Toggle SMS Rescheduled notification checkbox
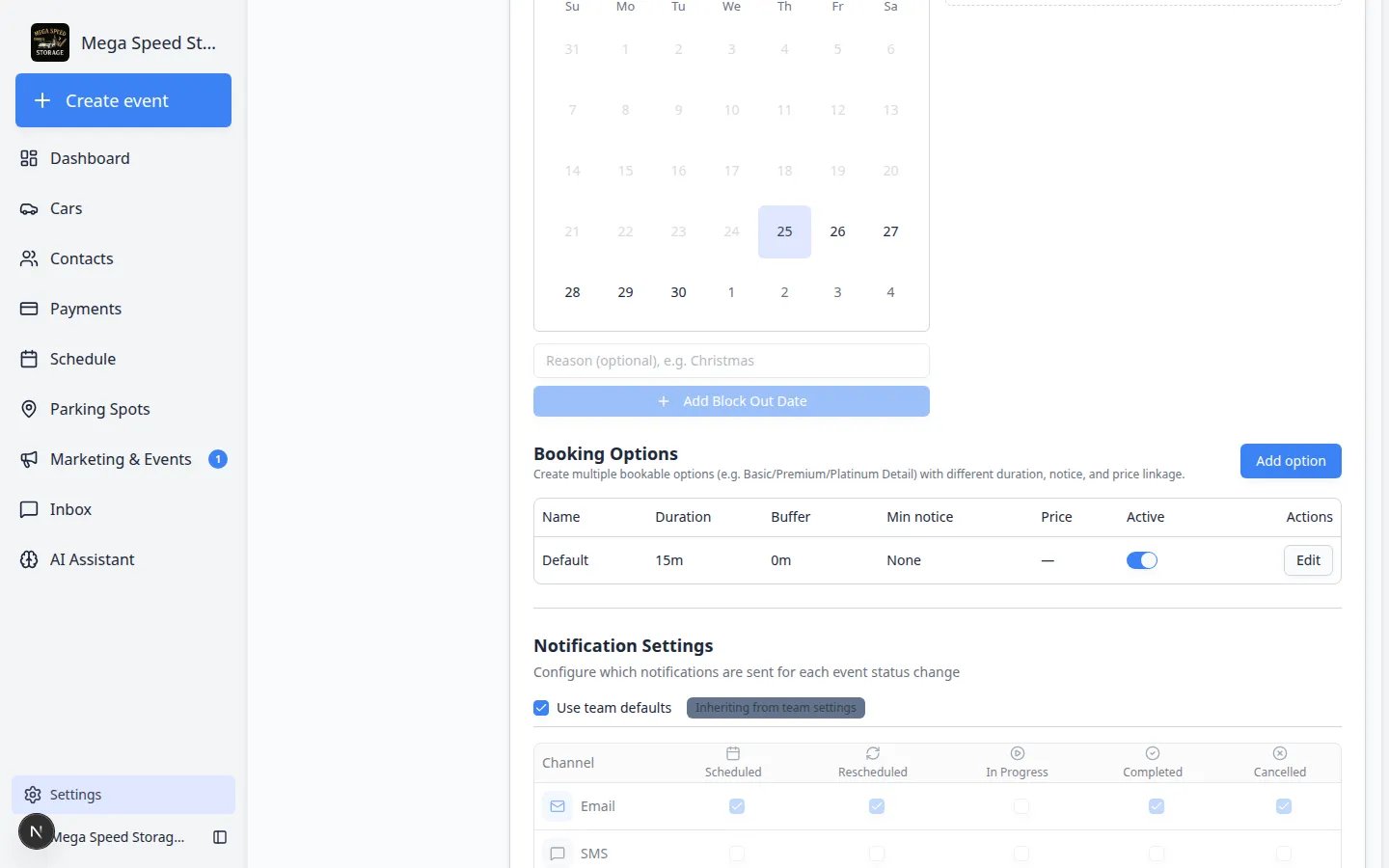1389x868 pixels. click(x=877, y=854)
